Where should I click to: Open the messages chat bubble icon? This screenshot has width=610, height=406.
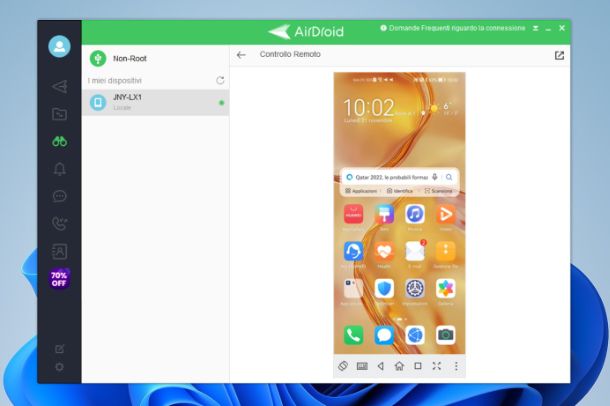point(60,196)
